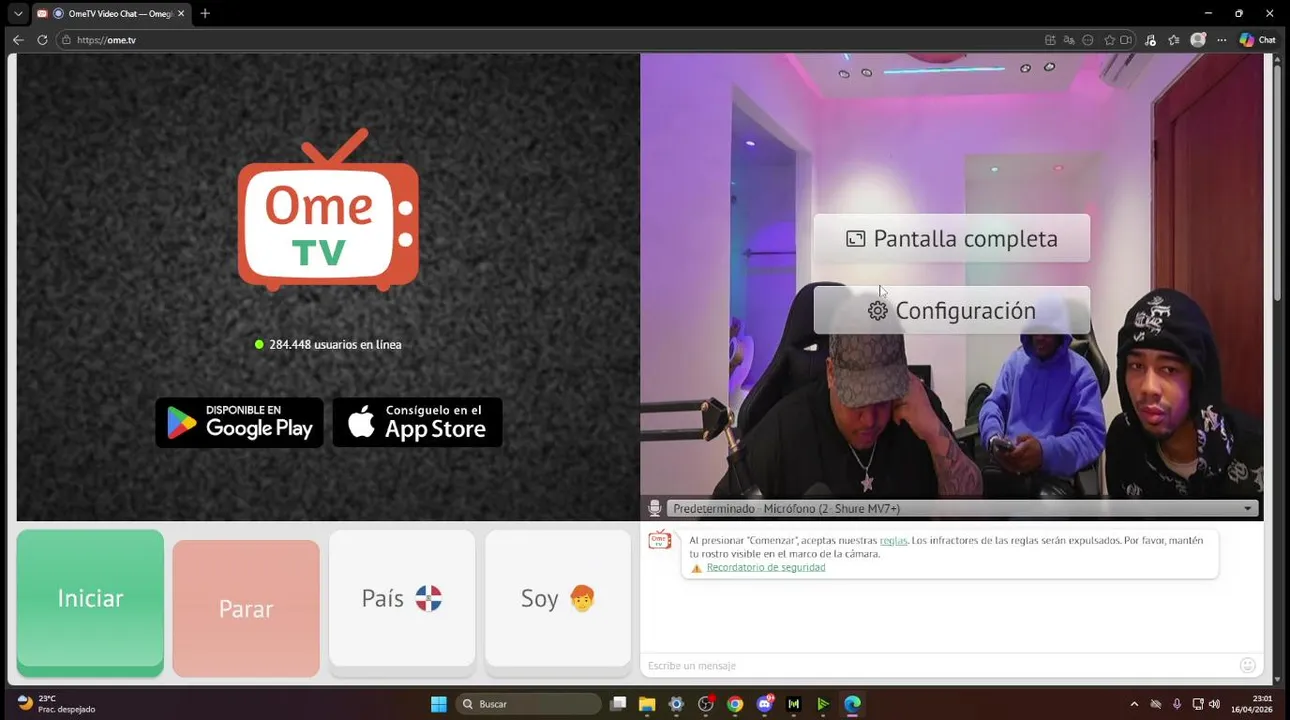Click the circled dots icon in address bar
This screenshot has height=720, width=1290.
tap(1088, 40)
